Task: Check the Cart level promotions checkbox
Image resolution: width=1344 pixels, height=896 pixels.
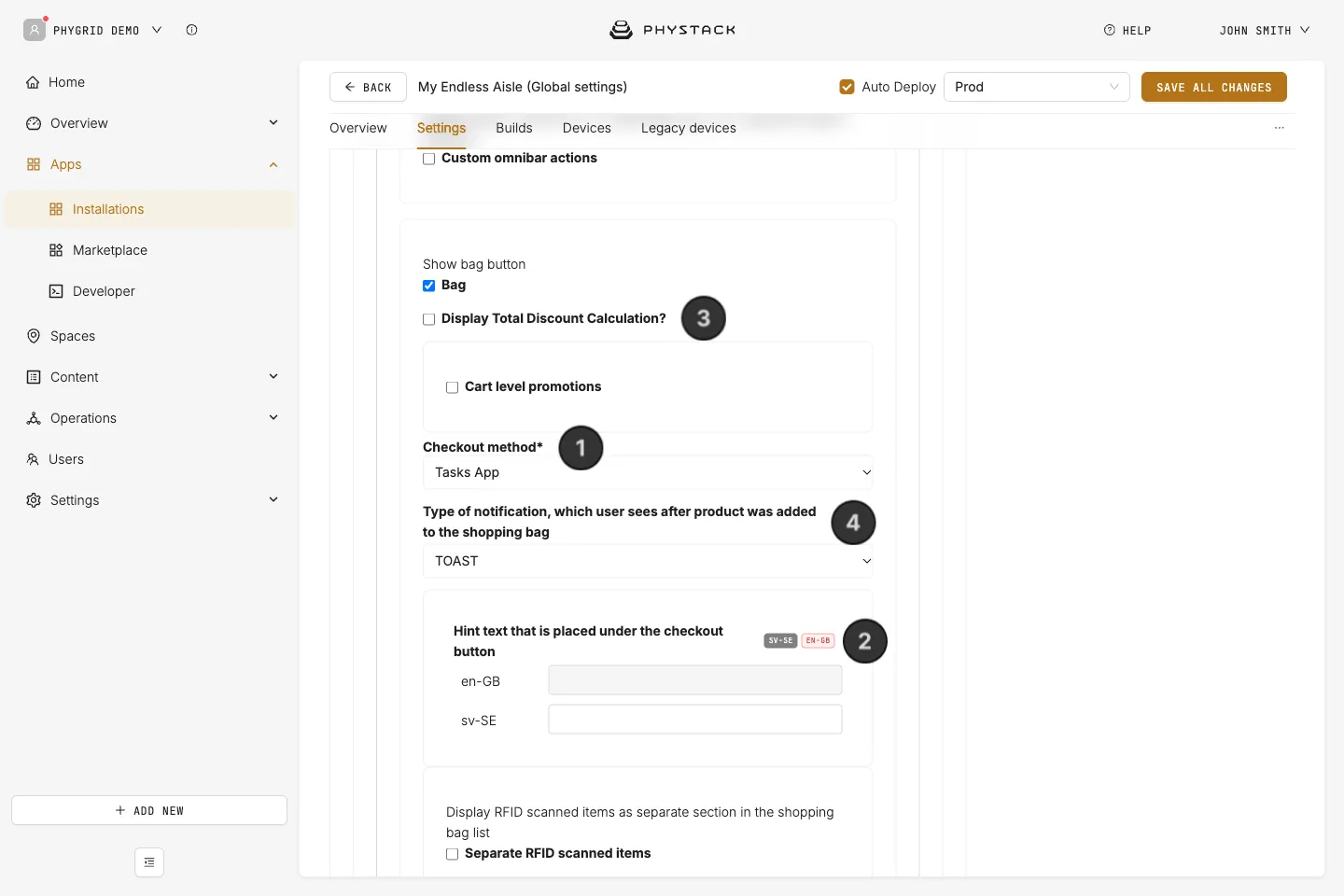Action: (453, 387)
